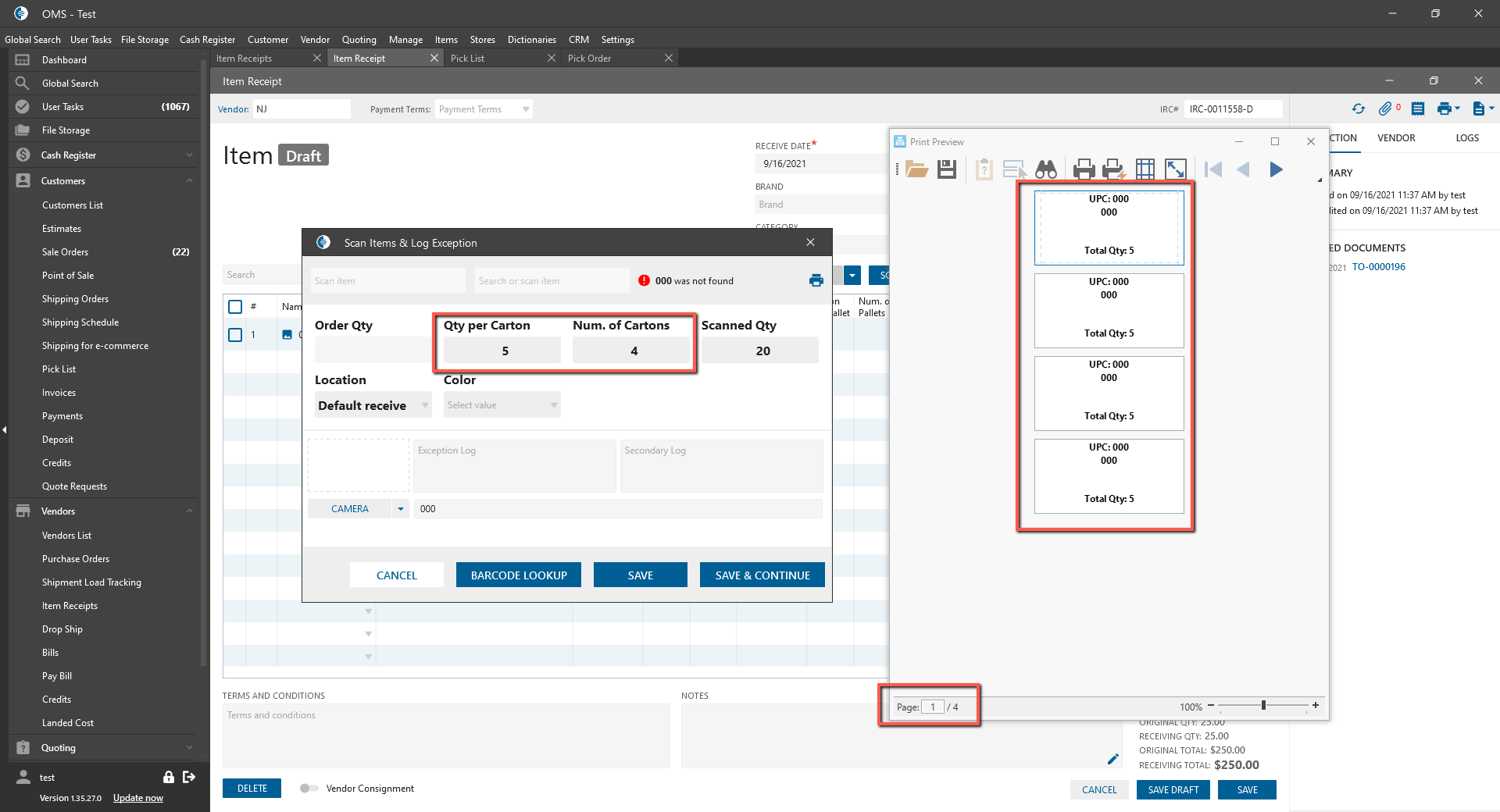Click BARCODE LOOKUP button
This screenshot has height=812, width=1500.
coord(519,575)
